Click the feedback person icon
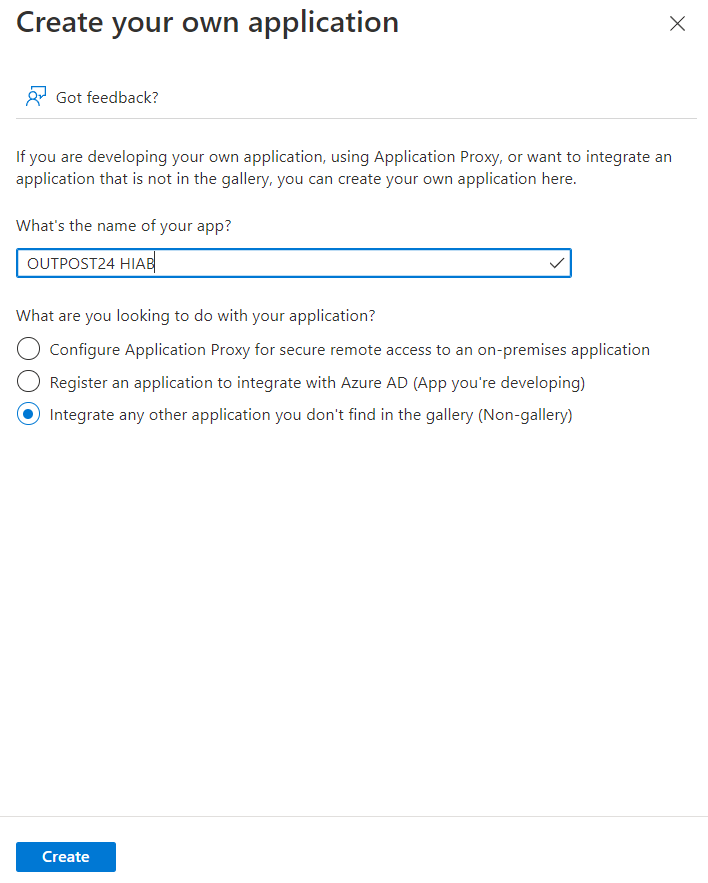This screenshot has width=708, height=883. coord(36,97)
